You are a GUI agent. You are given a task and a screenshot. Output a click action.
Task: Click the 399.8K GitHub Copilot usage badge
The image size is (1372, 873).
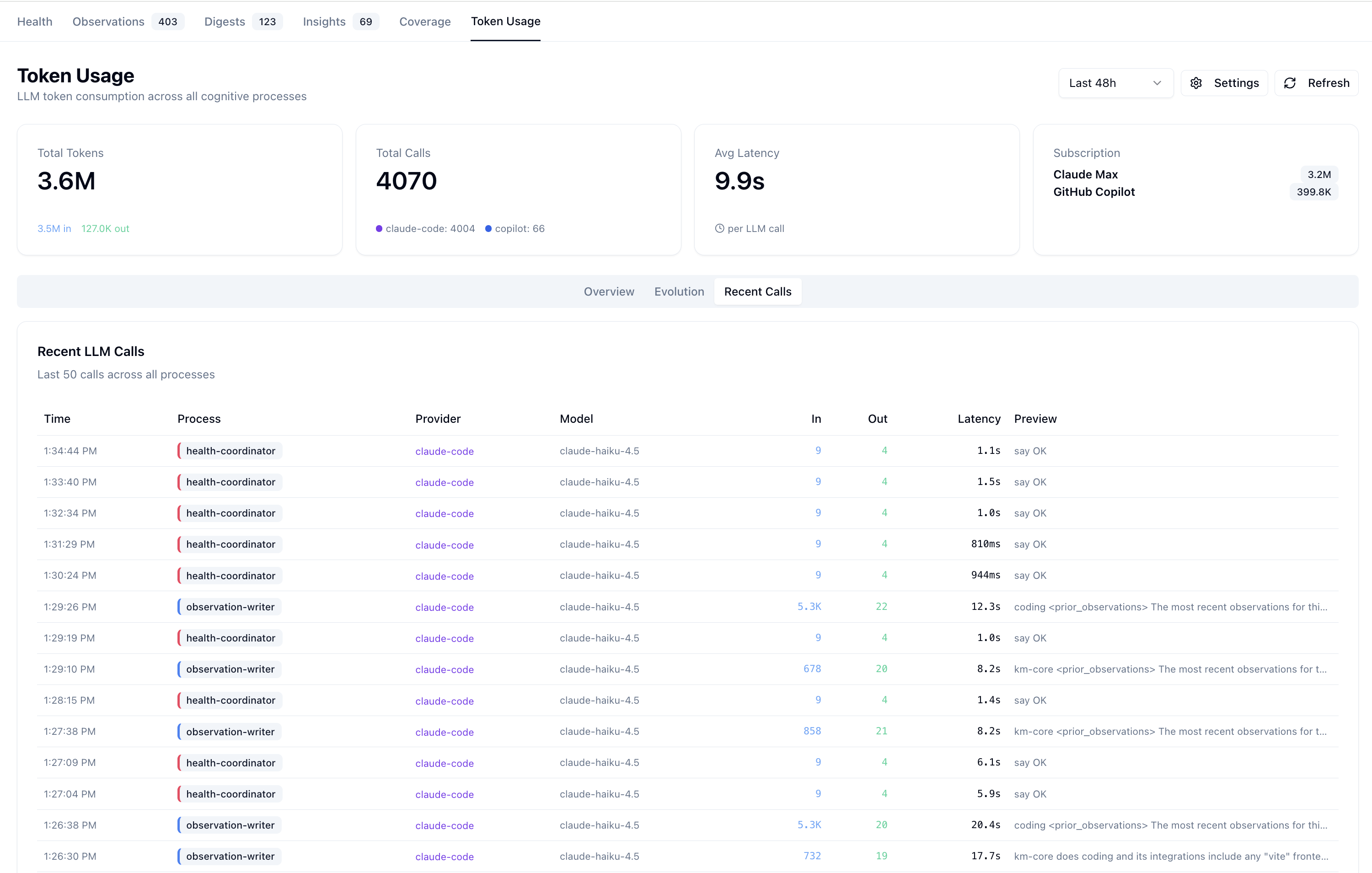[x=1314, y=192]
